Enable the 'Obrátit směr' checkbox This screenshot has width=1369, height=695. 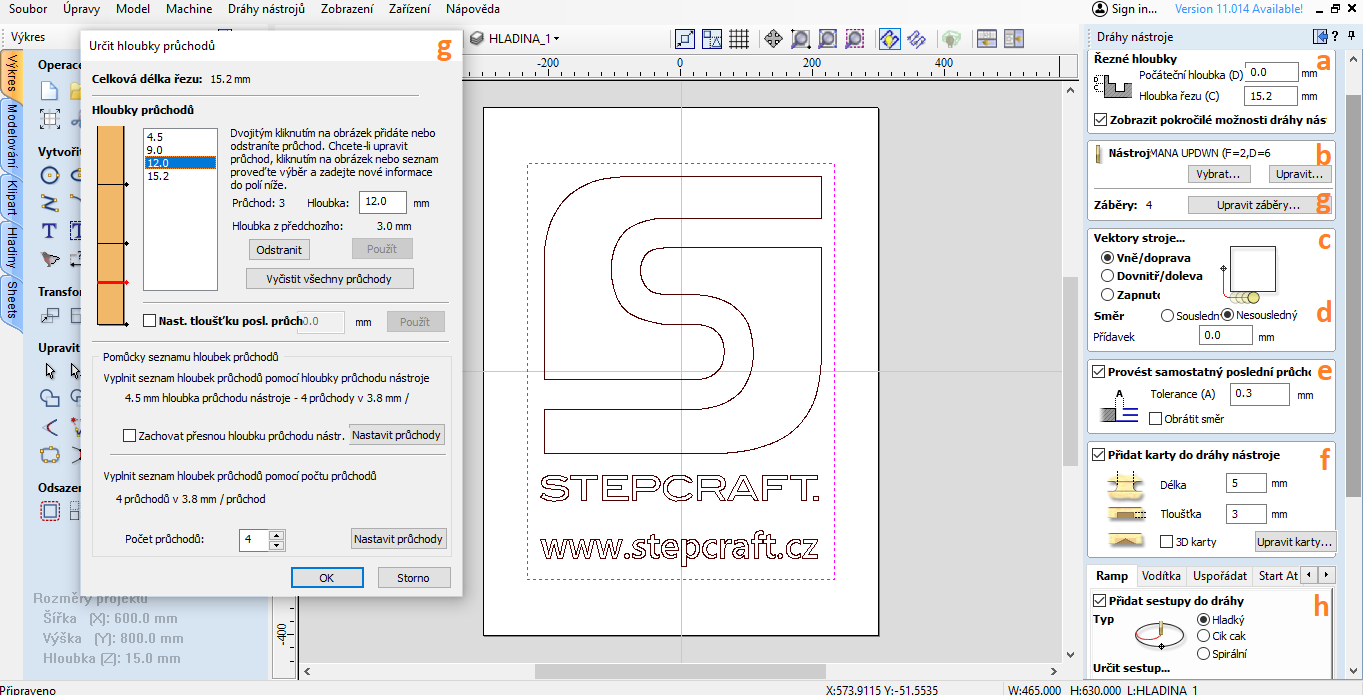1156,419
